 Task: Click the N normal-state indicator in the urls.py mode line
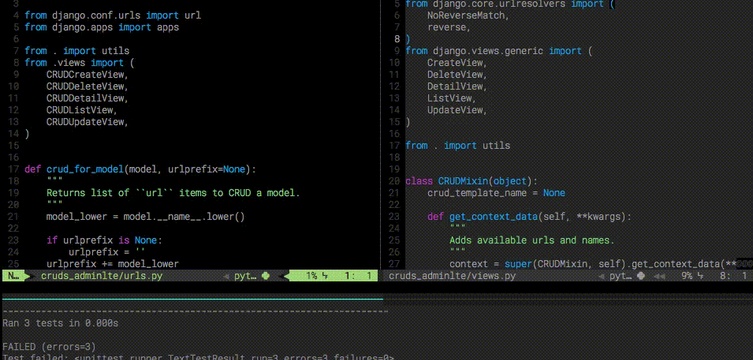13,276
